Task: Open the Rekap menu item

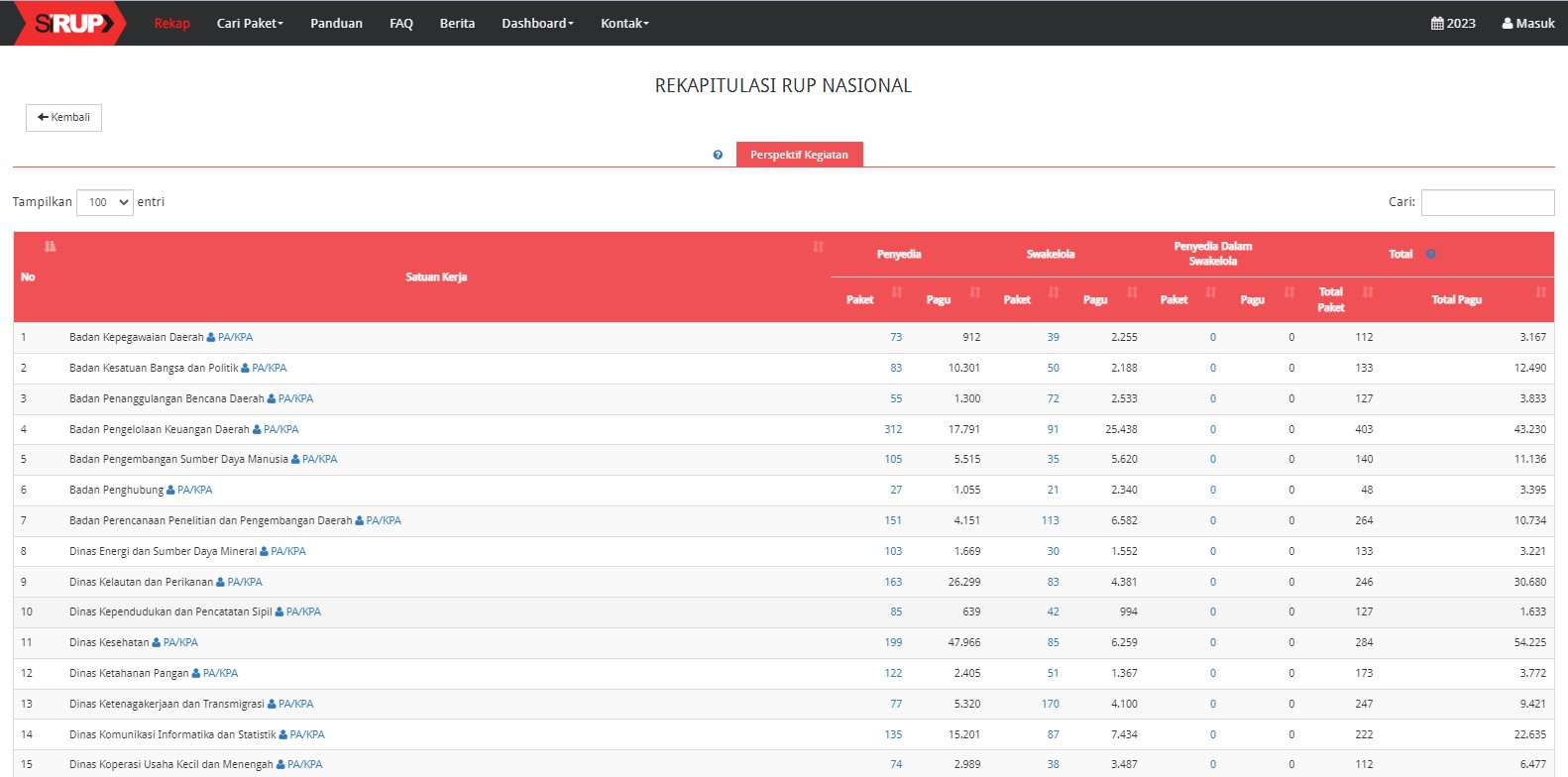Action: click(x=171, y=23)
